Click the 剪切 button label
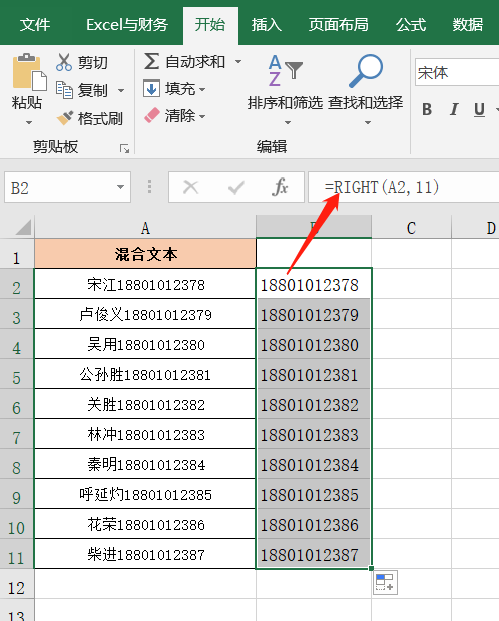This screenshot has width=499, height=621. click(93, 63)
